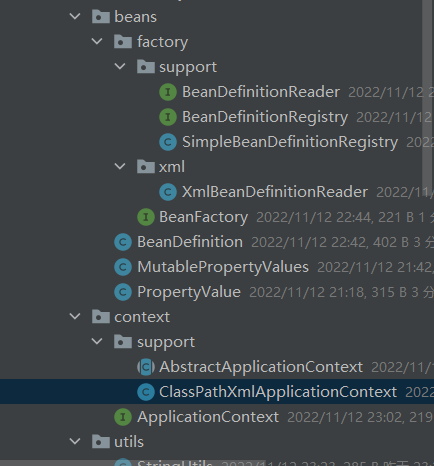The width and height of the screenshot is (434, 466).
Task: Select the xml package label
Action: [172, 167]
